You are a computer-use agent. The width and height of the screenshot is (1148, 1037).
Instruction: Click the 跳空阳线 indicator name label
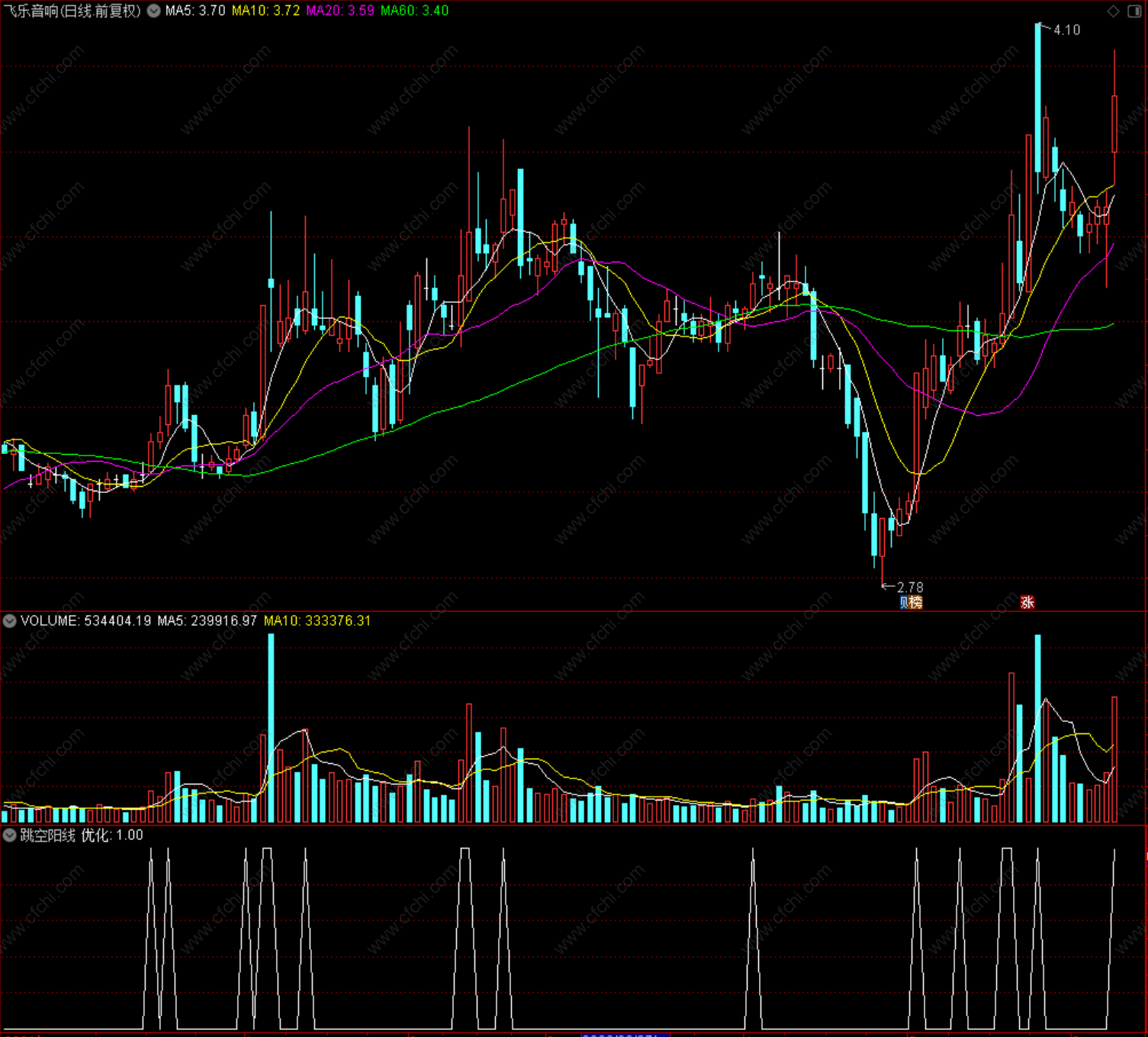[x=47, y=835]
